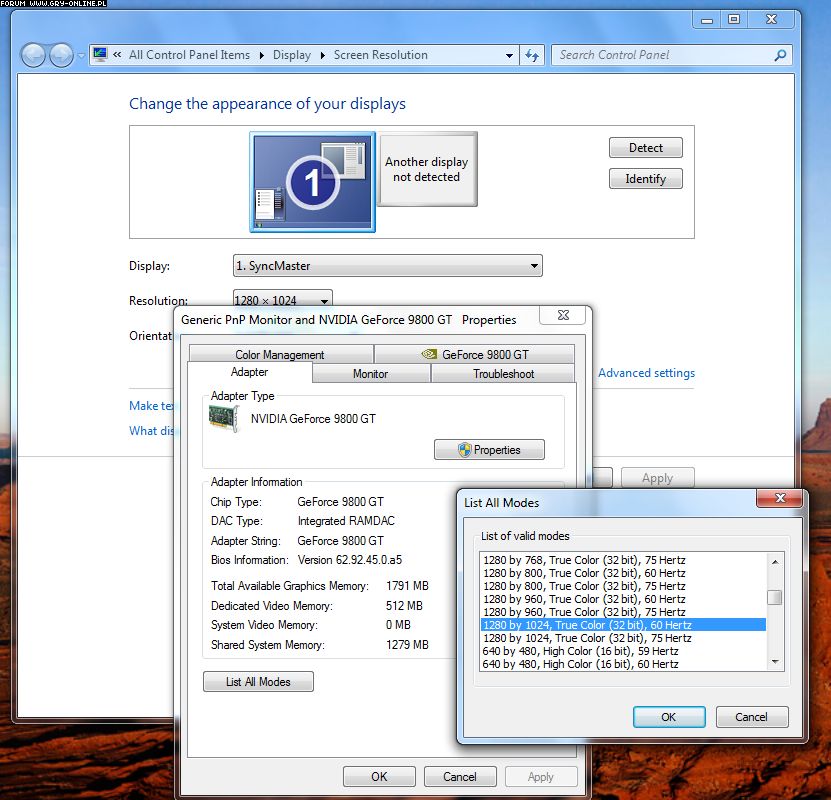The height and width of the screenshot is (800, 831).
Task: Close the adapter Properties dialog
Action: [563, 315]
